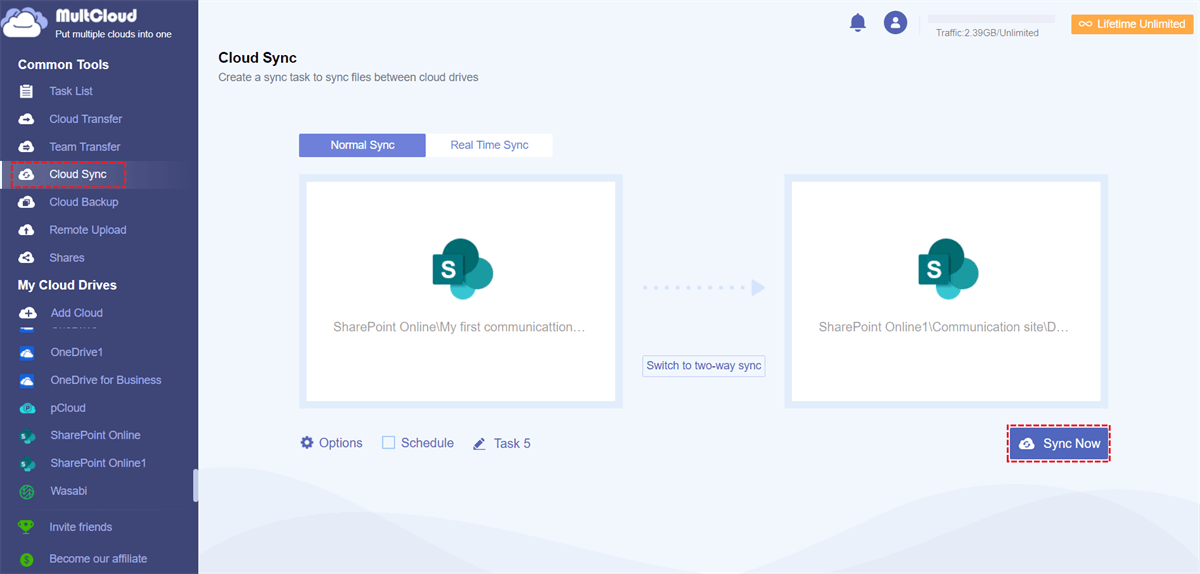Click the Team Transfer sidebar icon
Viewport: 1200px width, 574px height.
coord(27,147)
